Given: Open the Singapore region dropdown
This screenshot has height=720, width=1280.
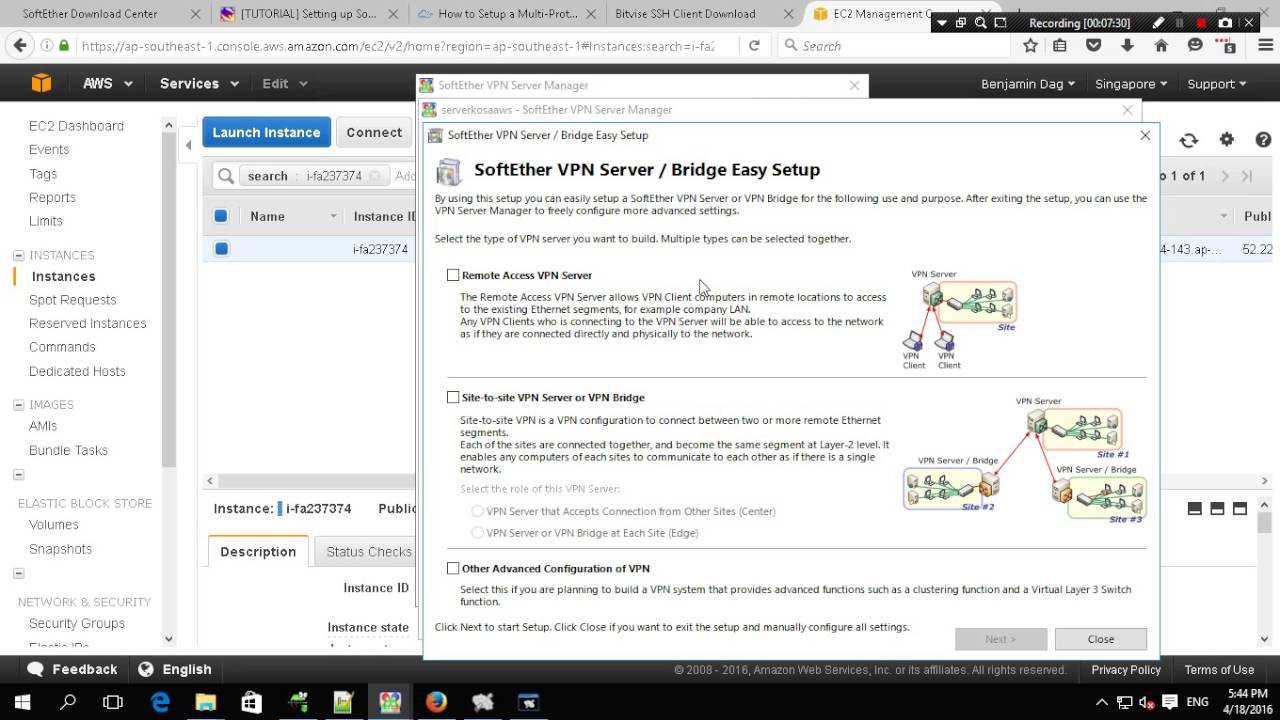Looking at the screenshot, I should tap(1131, 84).
